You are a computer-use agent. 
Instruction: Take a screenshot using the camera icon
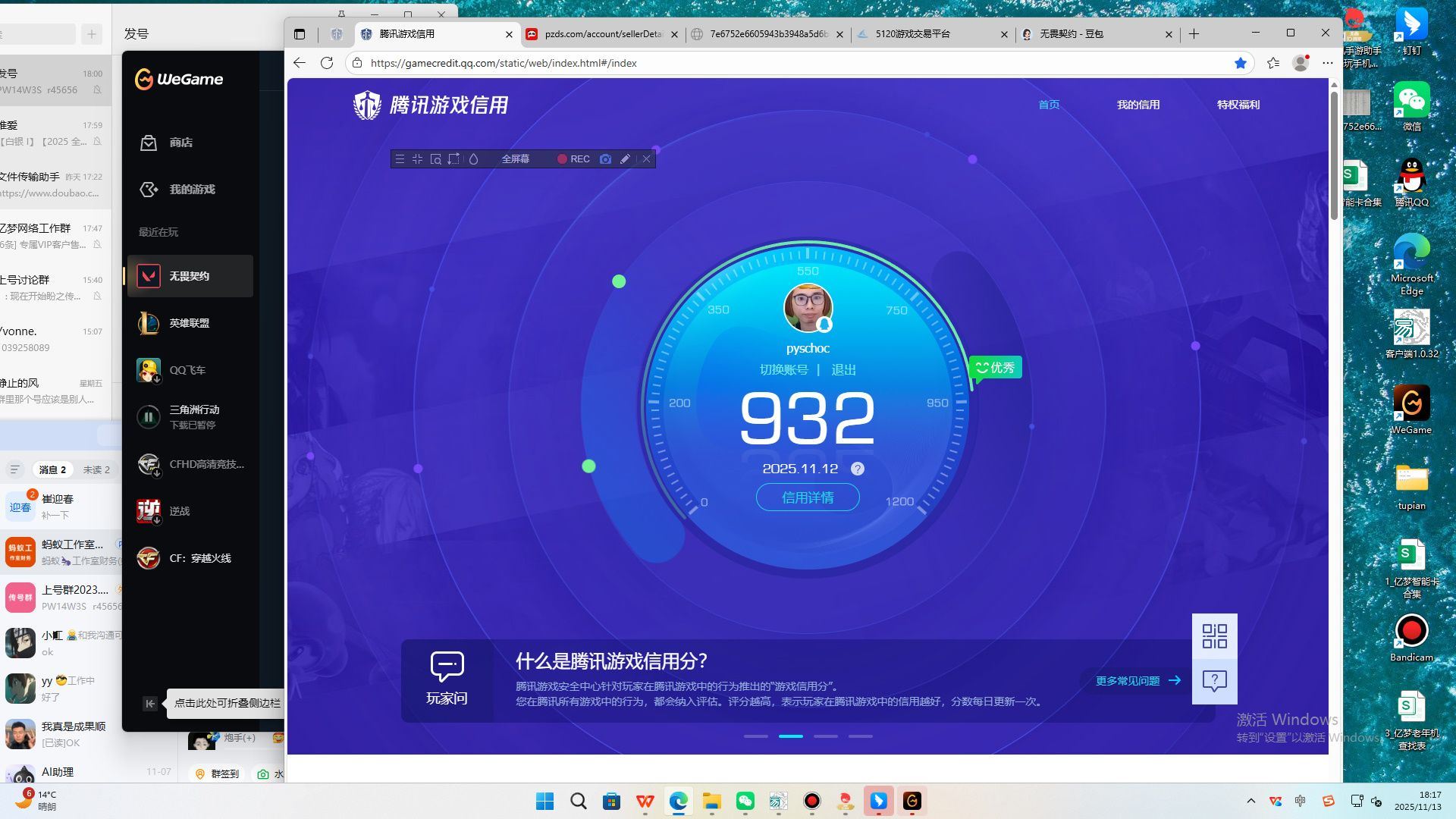tap(605, 159)
